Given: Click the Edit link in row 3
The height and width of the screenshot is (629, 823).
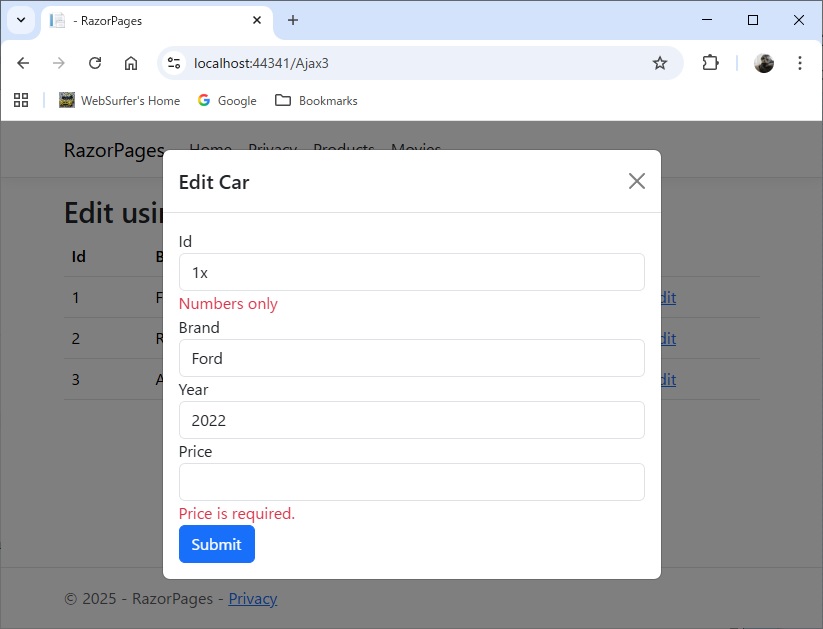Looking at the screenshot, I should pyautogui.click(x=668, y=379).
